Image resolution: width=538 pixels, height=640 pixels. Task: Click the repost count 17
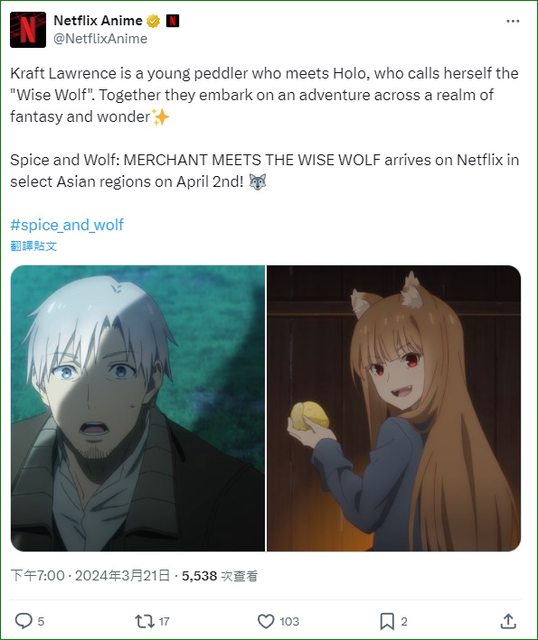pos(164,622)
